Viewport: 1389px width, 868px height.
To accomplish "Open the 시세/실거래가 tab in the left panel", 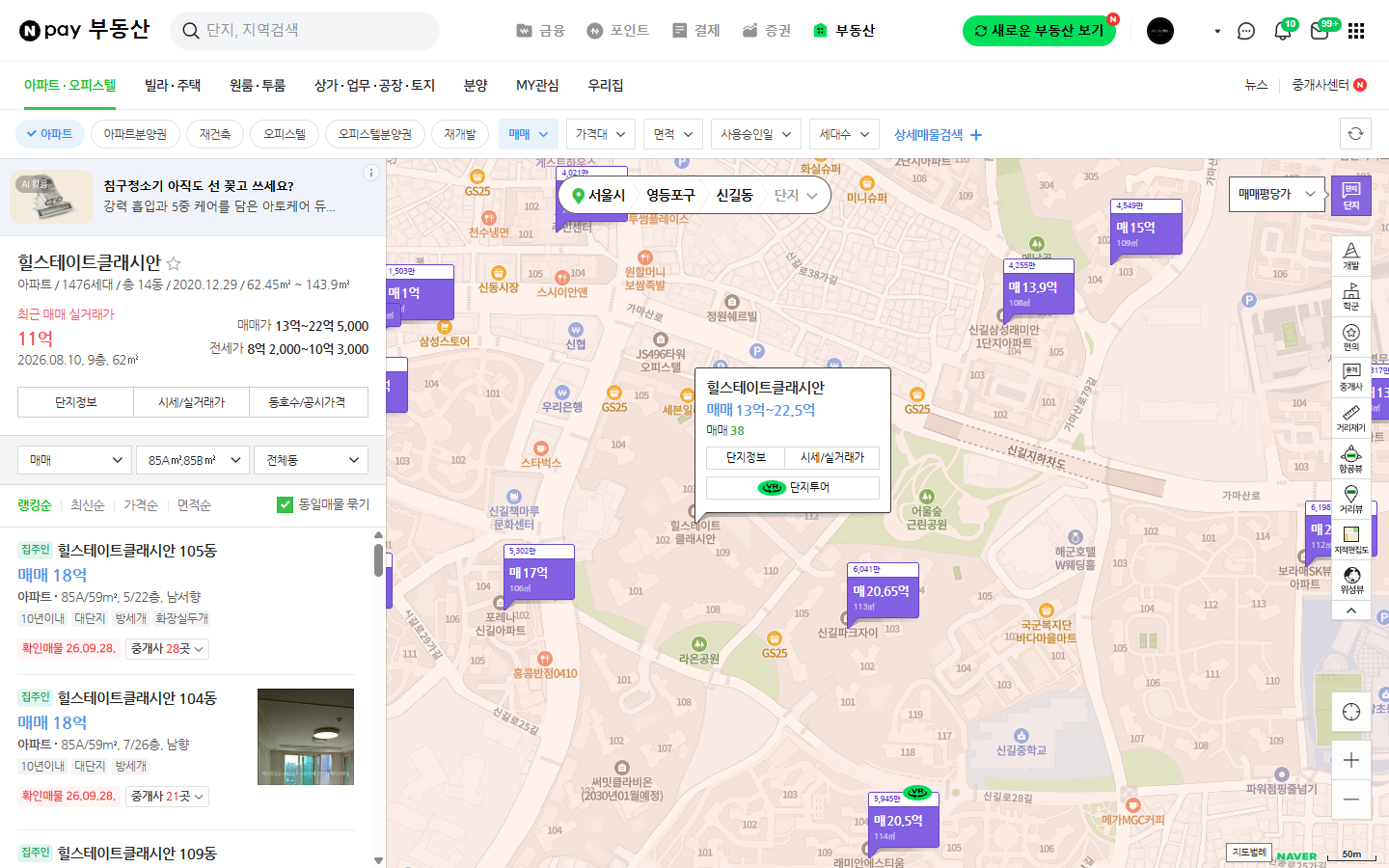I will tap(191, 402).
